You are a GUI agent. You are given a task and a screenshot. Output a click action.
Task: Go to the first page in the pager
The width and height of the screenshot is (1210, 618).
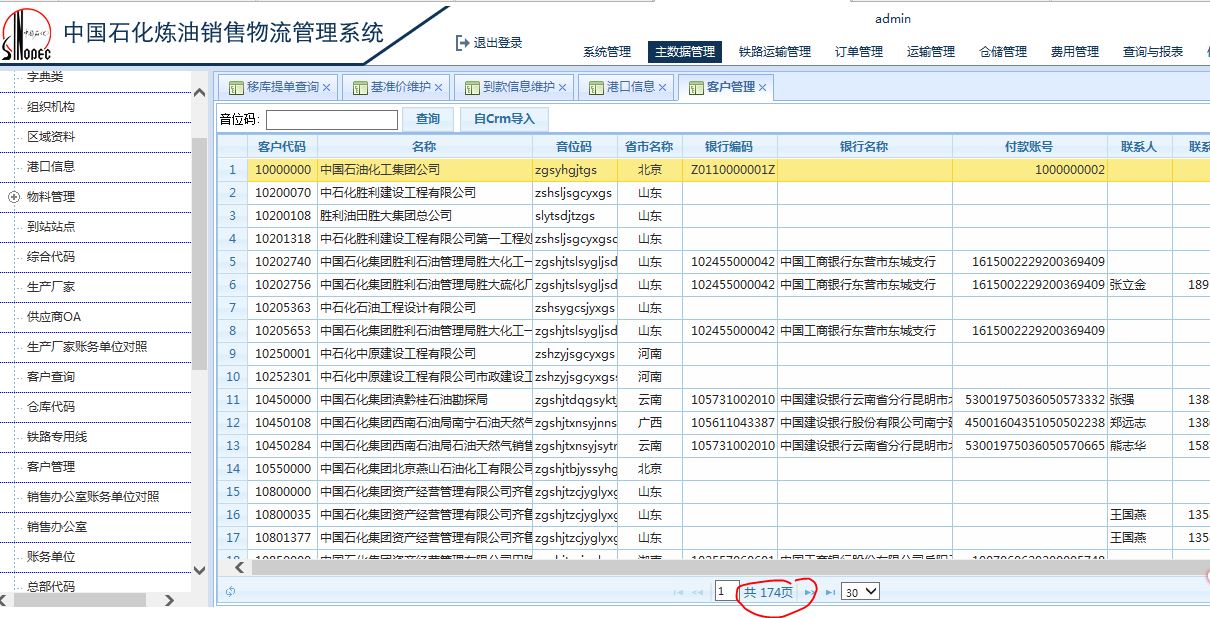click(x=679, y=592)
